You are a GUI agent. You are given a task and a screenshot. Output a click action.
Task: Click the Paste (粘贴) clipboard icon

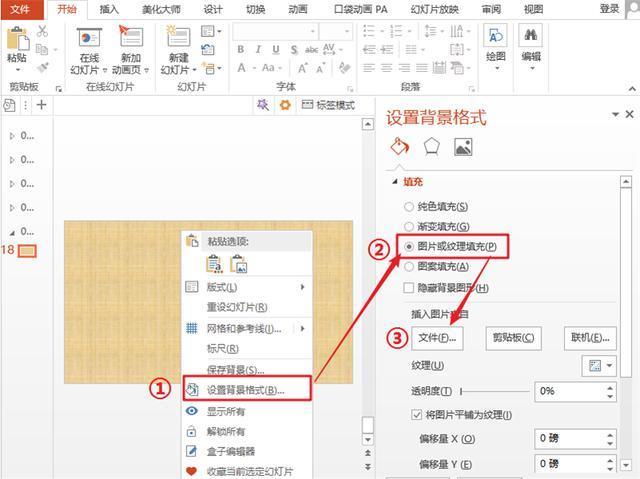[x=18, y=39]
